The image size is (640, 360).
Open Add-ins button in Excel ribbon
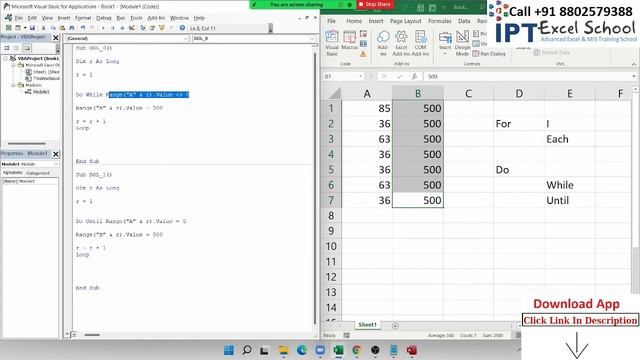pos(382,43)
